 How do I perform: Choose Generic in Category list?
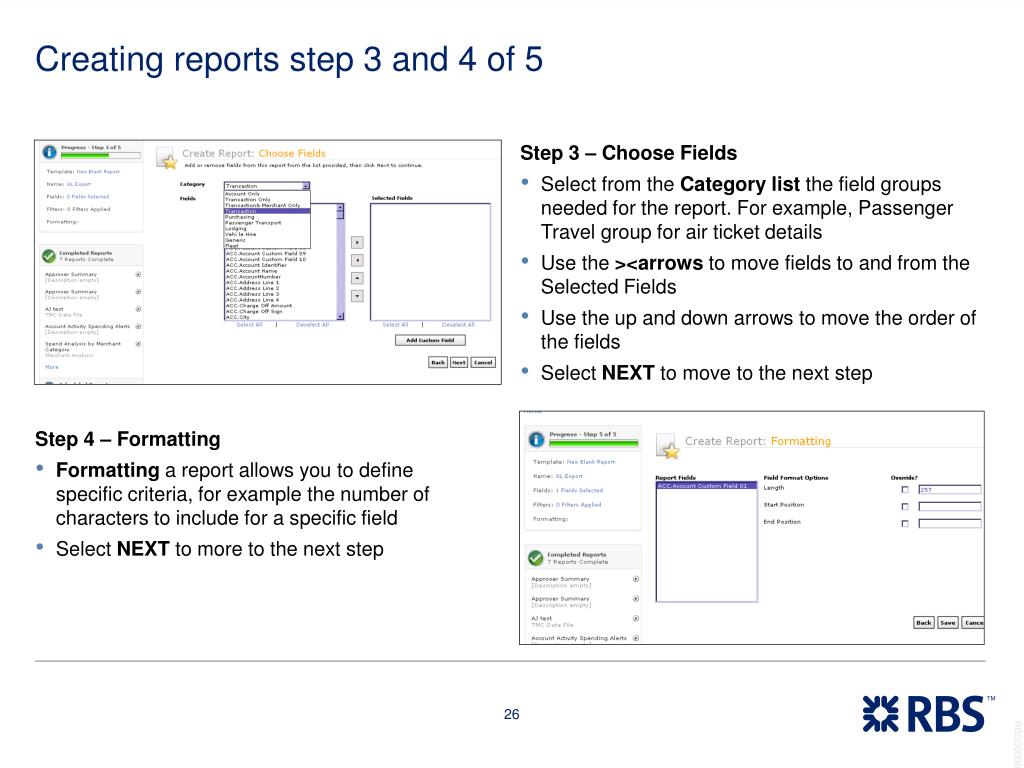pos(235,240)
